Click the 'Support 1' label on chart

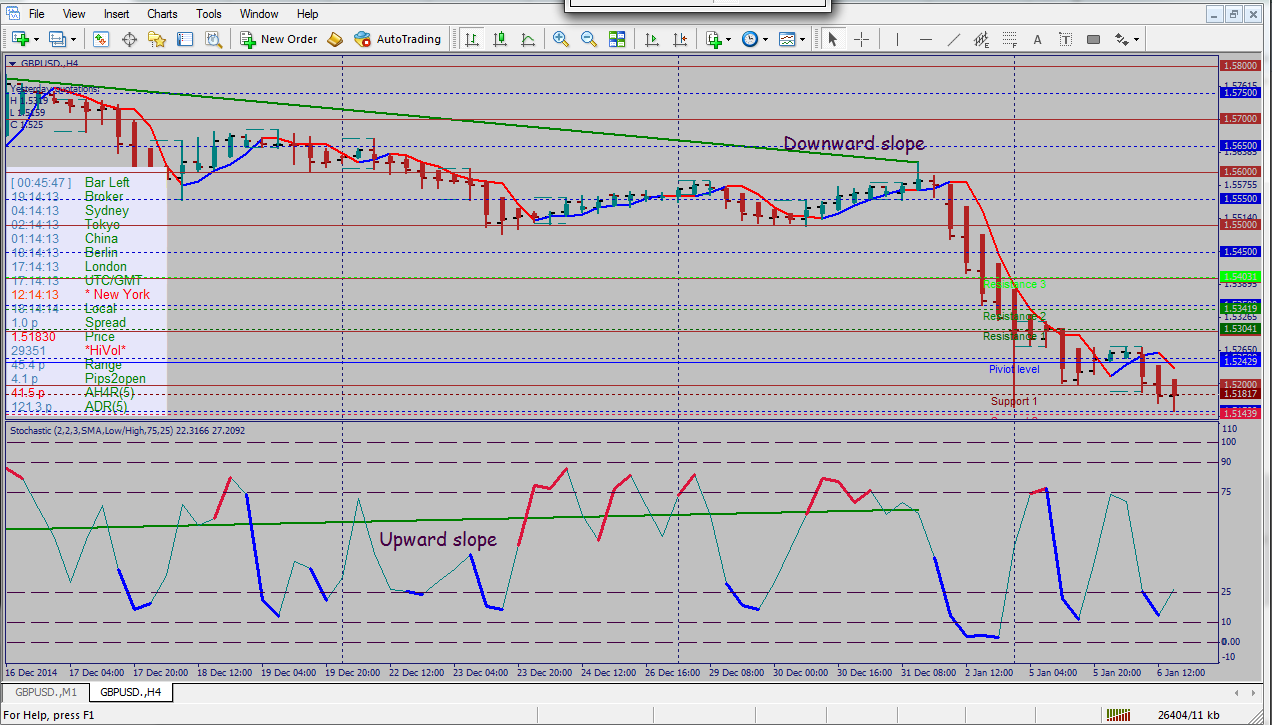pyautogui.click(x=1014, y=401)
